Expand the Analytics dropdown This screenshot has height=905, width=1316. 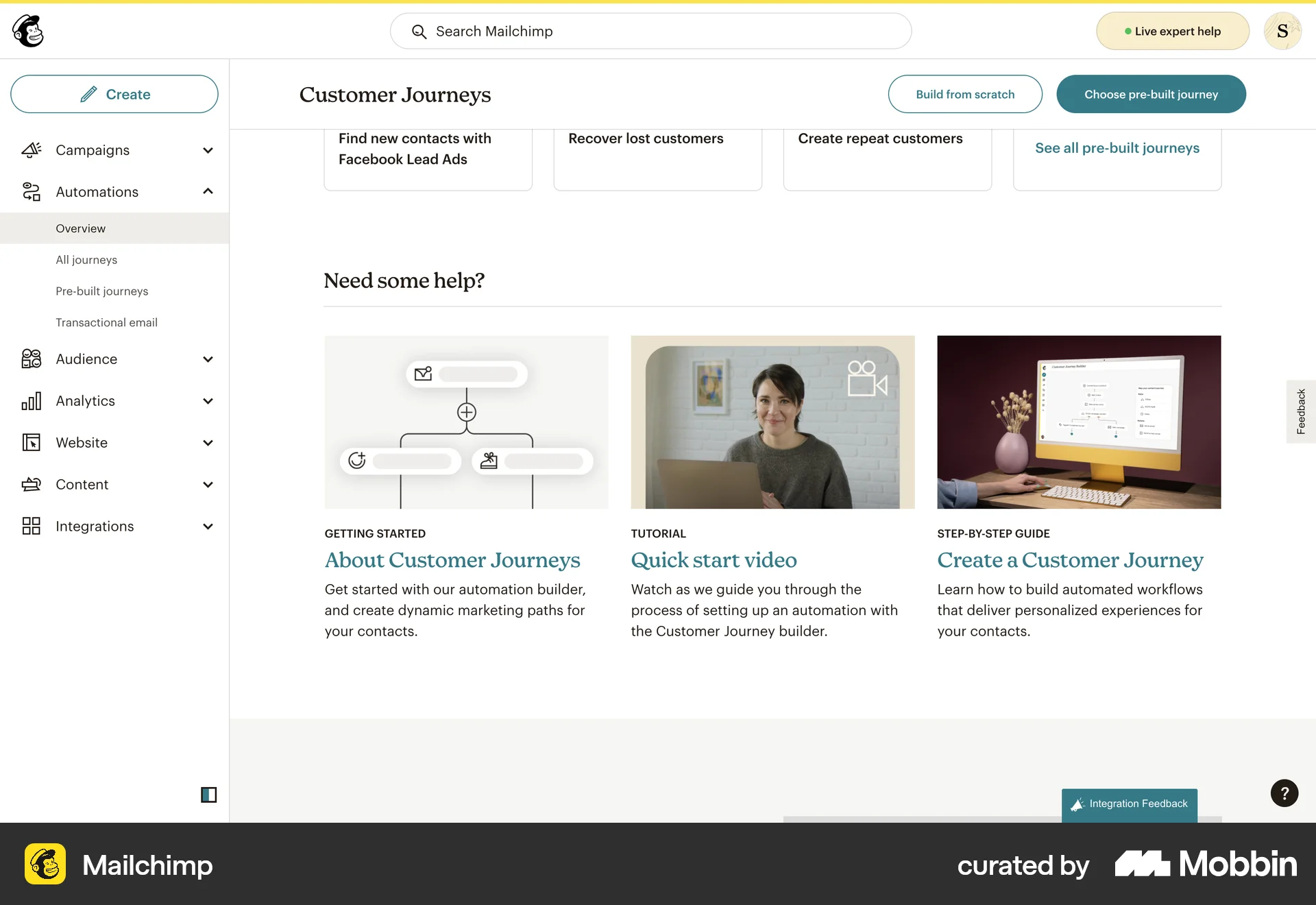[208, 400]
